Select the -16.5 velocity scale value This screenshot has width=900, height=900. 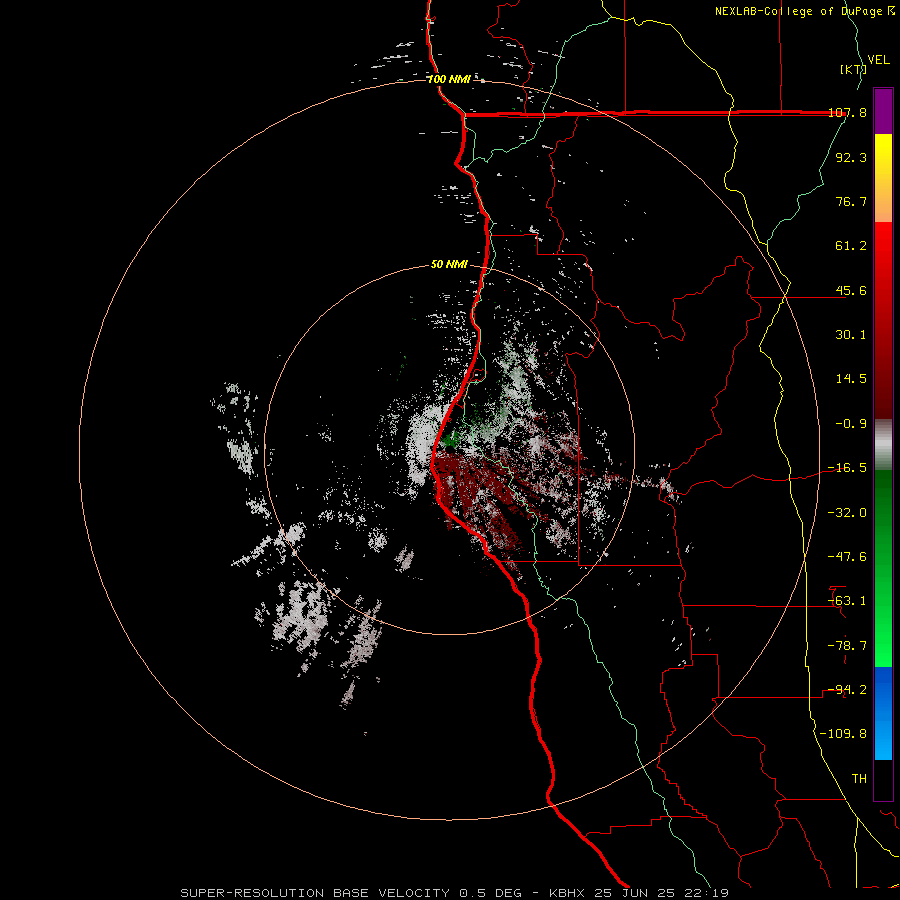(x=847, y=468)
